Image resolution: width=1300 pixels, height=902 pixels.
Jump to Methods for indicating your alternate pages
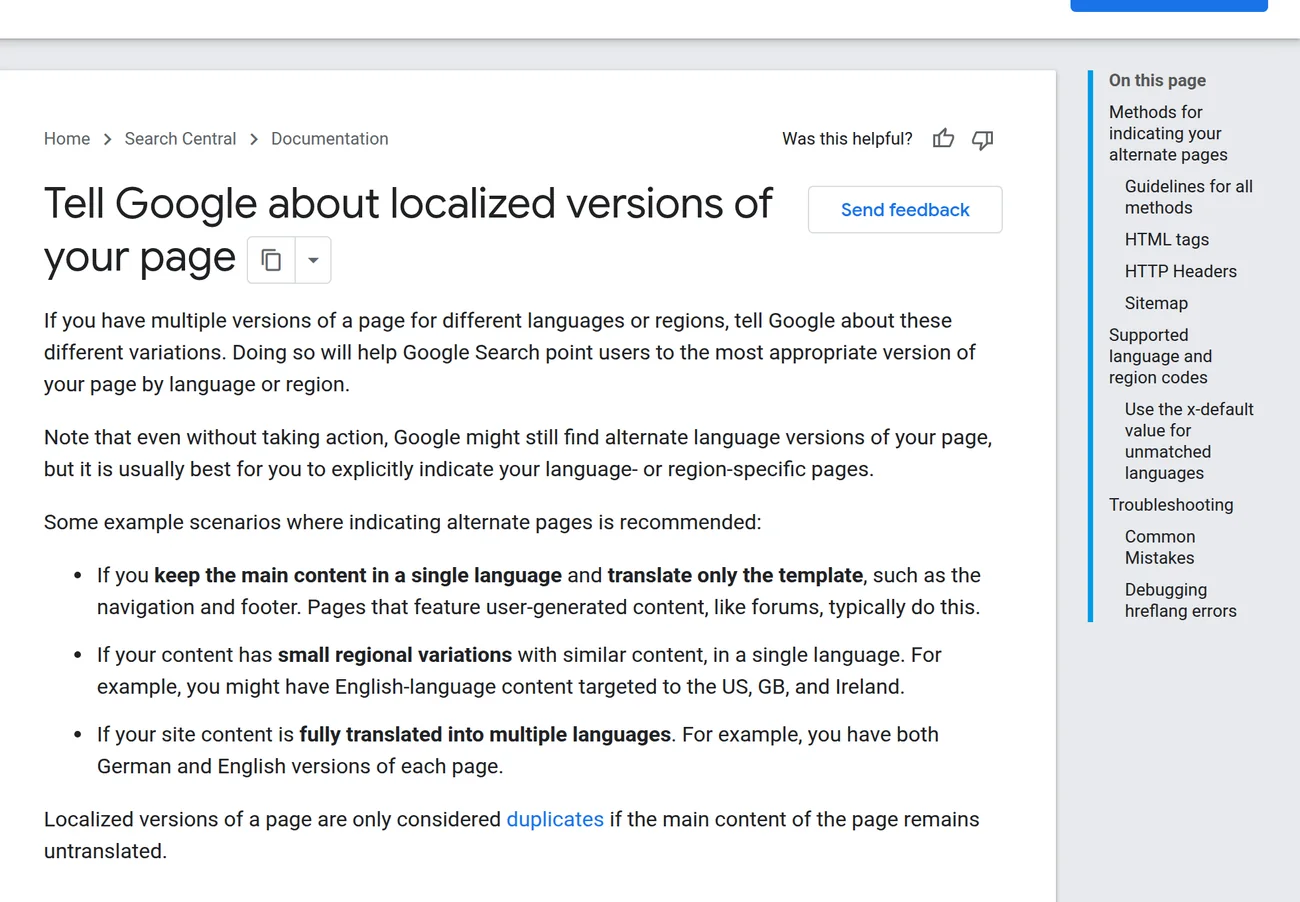1168,133
